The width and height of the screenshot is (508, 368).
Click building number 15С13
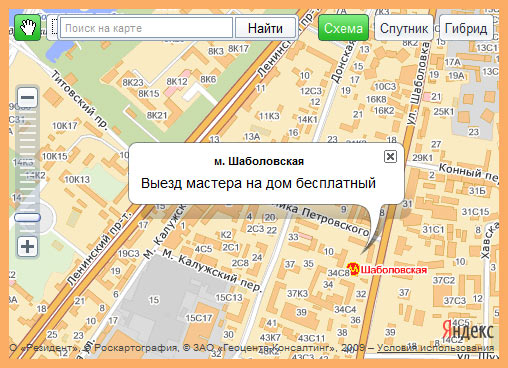pos(229,297)
